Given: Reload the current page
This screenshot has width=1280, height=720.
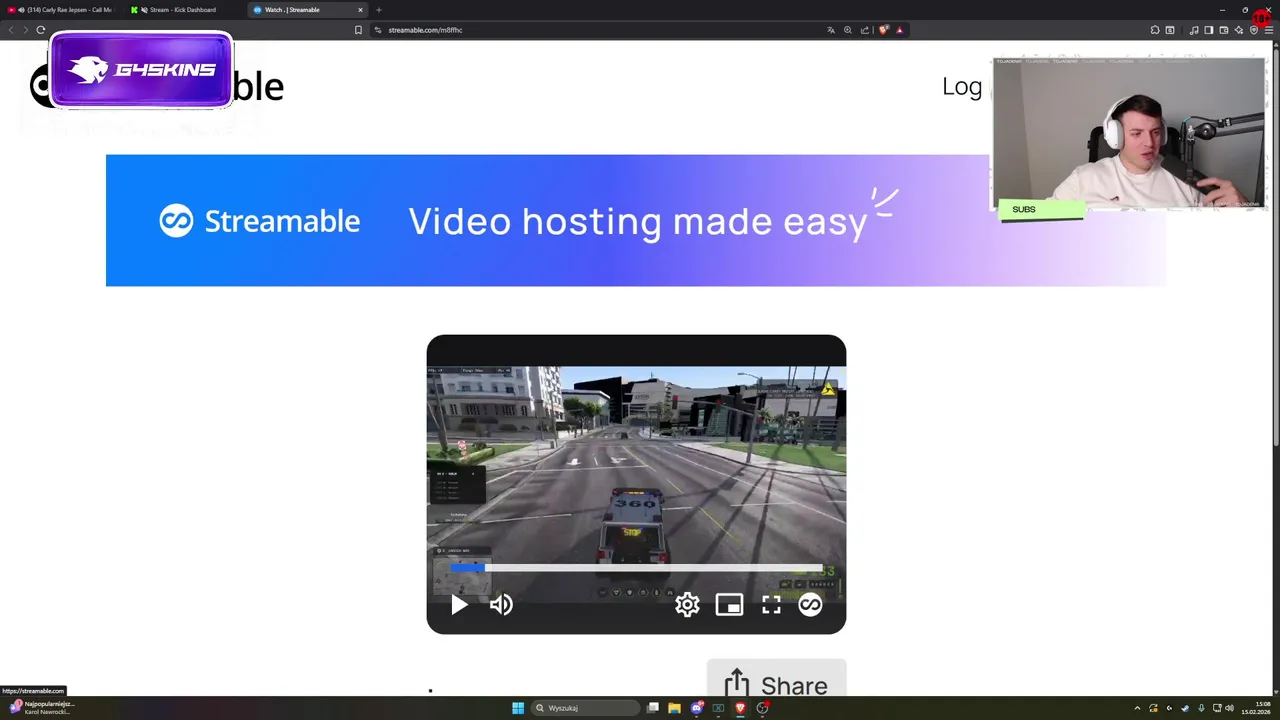Looking at the screenshot, I should coord(41,30).
